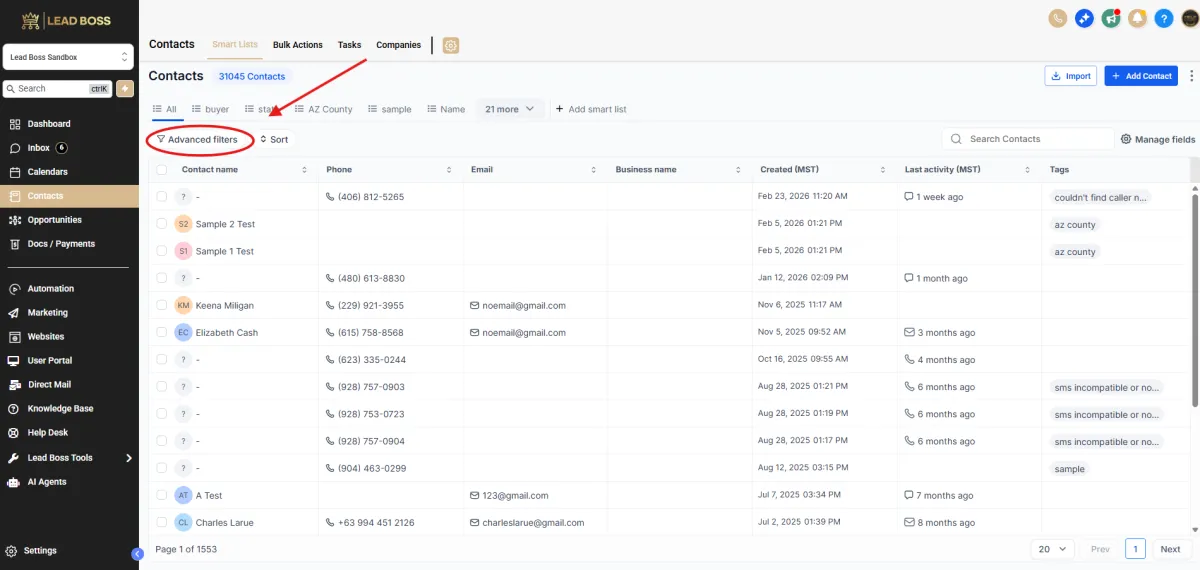Viewport: 1200px width, 570px height.
Task: Check the box for A Test
Action: (162, 495)
